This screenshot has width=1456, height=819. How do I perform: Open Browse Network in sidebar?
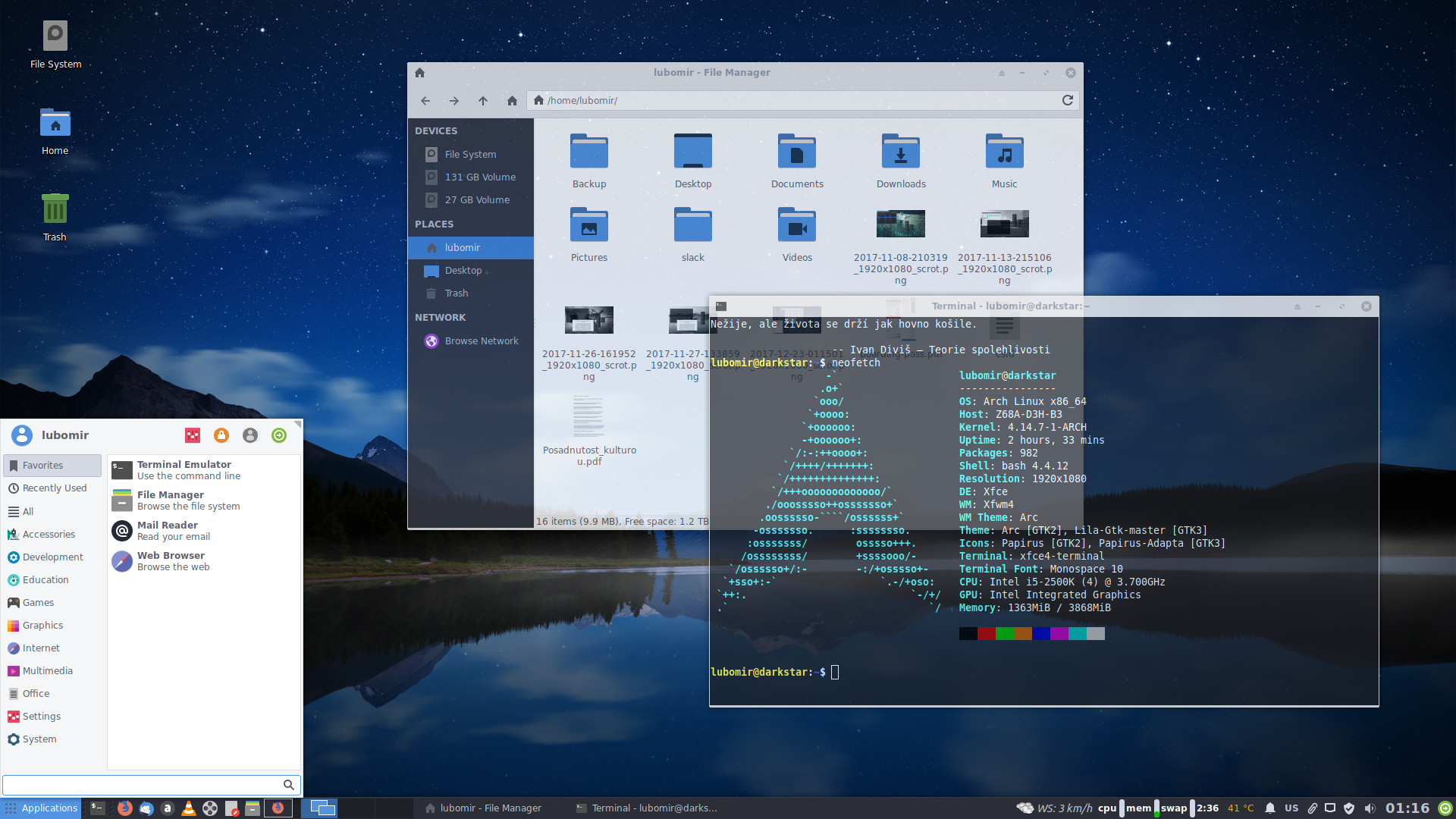(x=471, y=341)
